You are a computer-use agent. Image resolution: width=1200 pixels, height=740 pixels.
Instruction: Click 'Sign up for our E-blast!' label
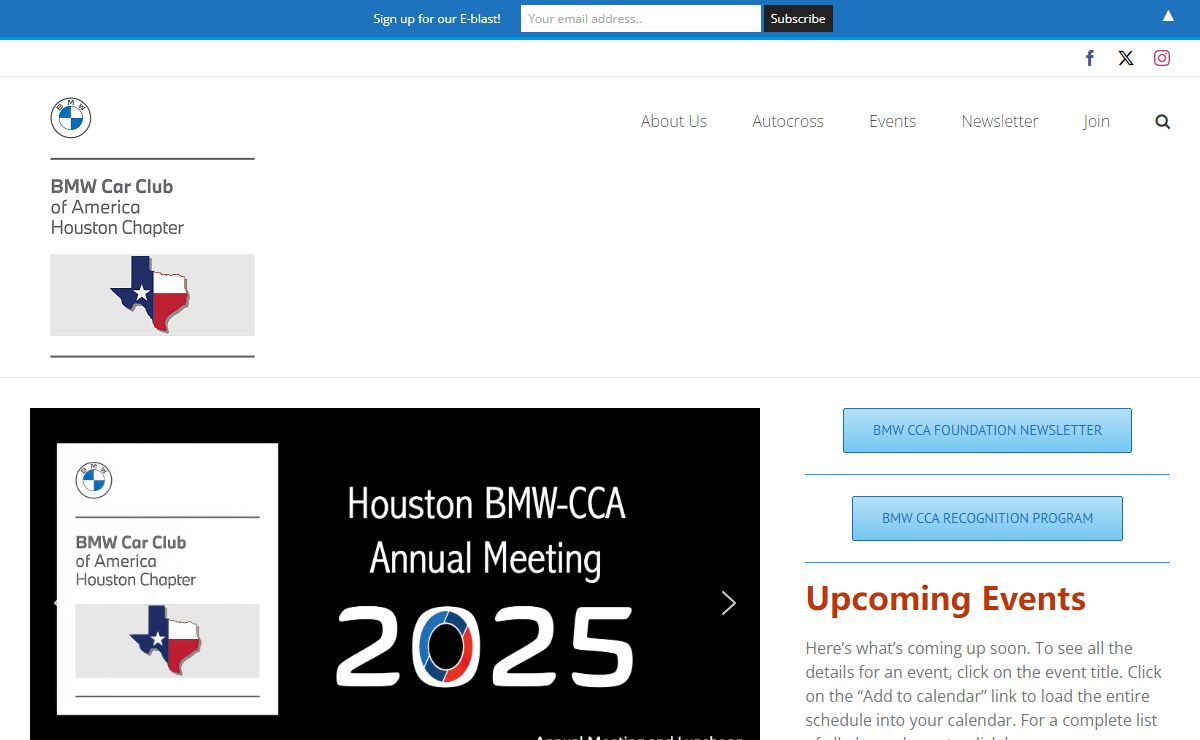[437, 18]
